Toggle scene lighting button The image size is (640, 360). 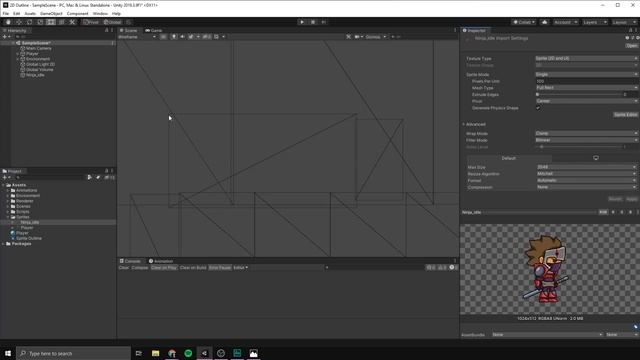(174, 37)
